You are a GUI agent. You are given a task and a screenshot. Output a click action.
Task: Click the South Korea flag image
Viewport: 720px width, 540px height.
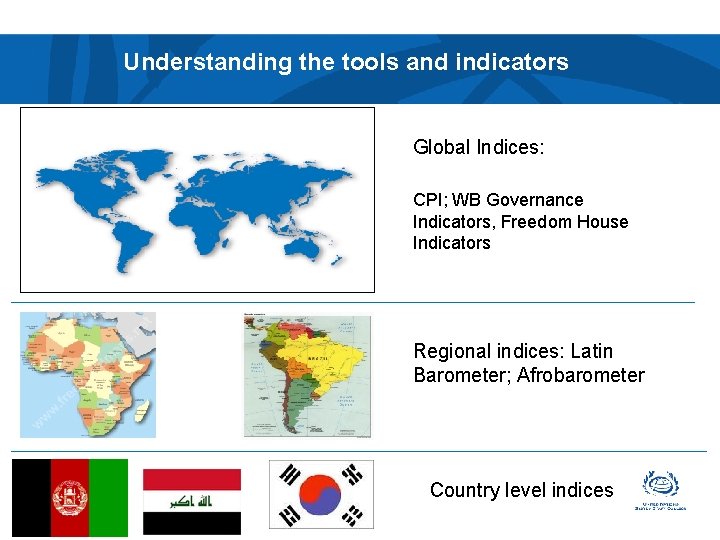coord(321,495)
